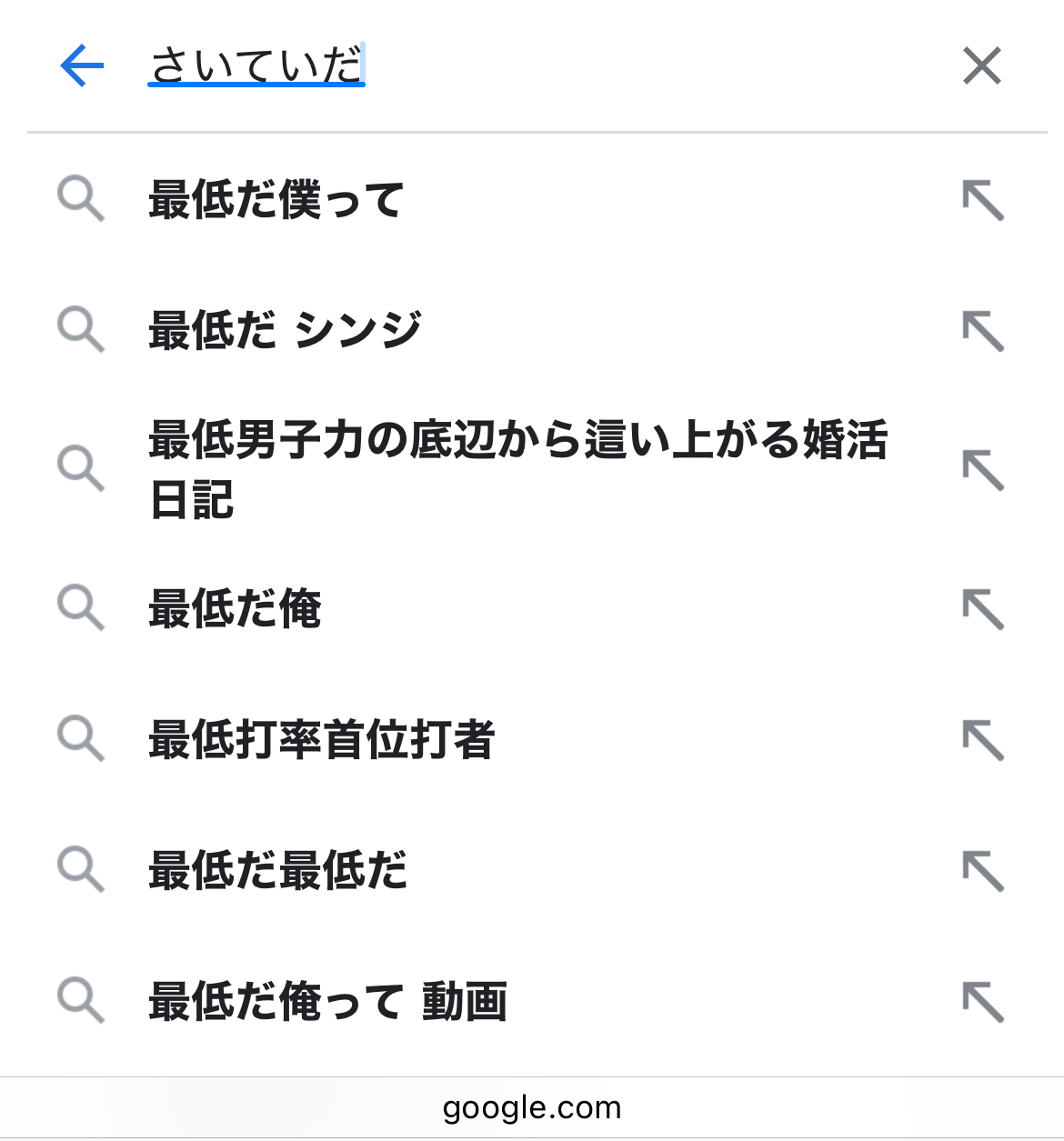The image size is (1064, 1141).
Task: Click the magnifier icon beside 最低だ僕って
Action: tap(81, 200)
